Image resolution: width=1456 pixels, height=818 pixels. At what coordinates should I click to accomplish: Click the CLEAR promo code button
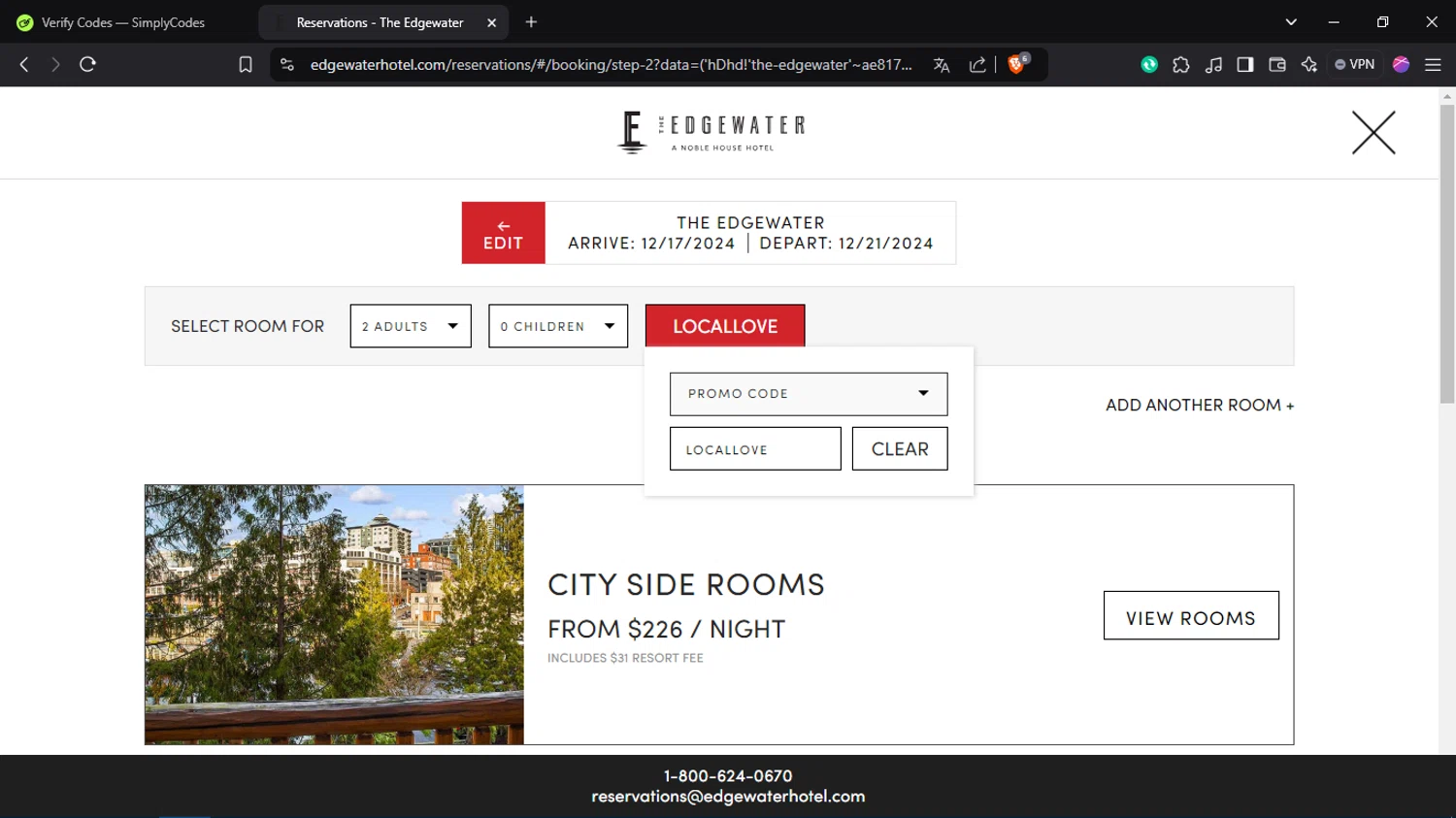pos(900,449)
